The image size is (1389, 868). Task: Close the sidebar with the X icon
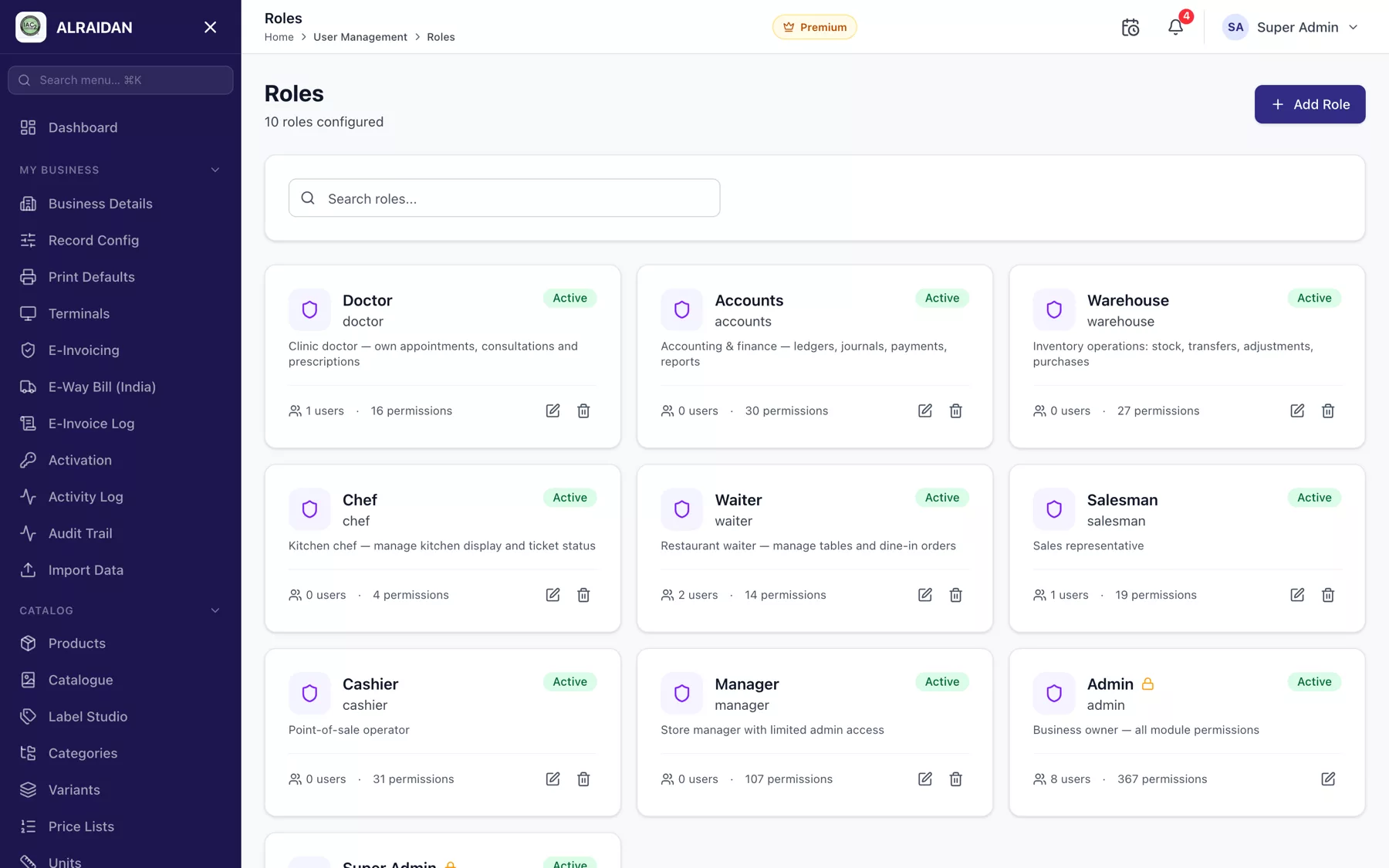[210, 27]
